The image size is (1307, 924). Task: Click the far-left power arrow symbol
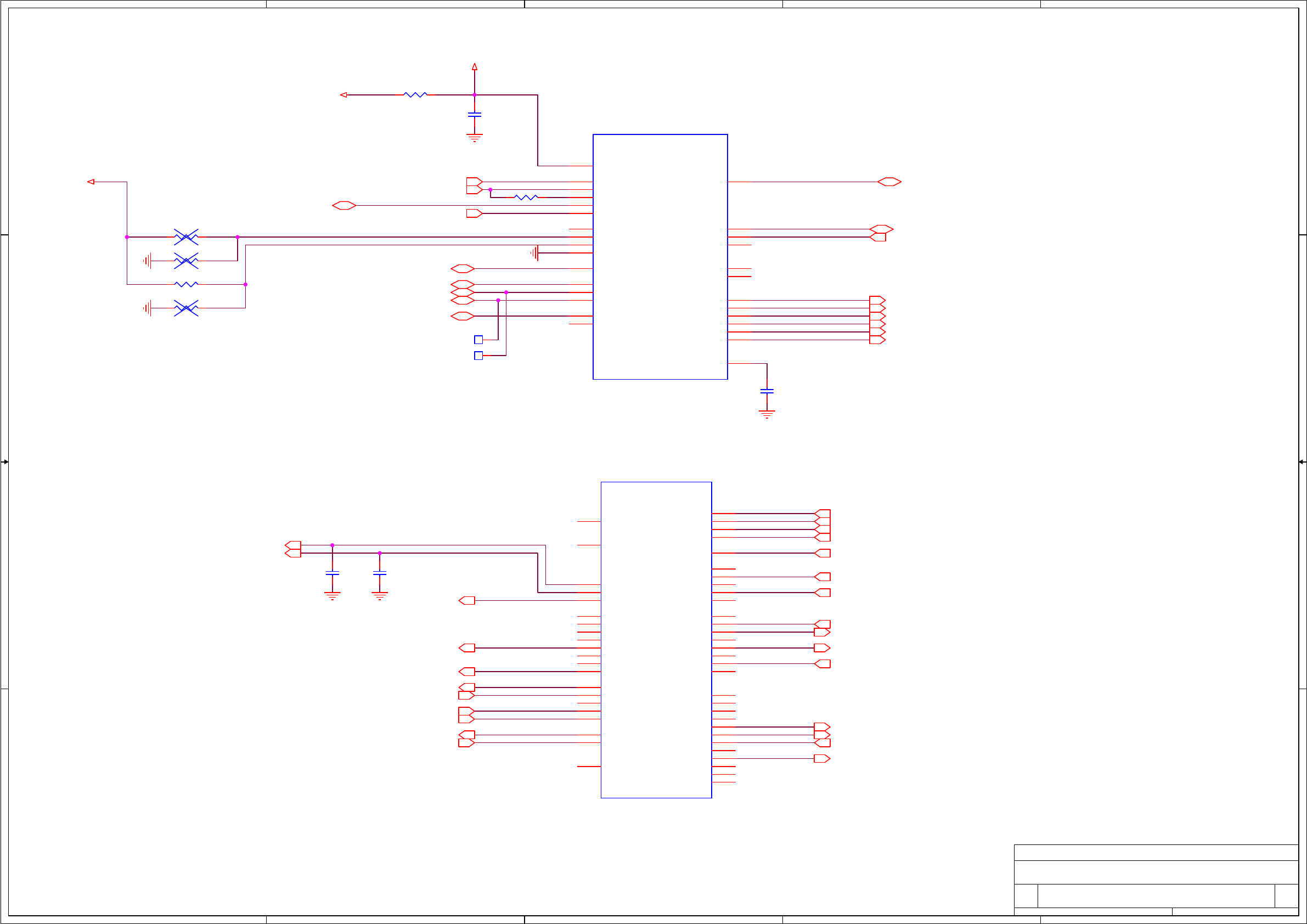click(x=91, y=182)
